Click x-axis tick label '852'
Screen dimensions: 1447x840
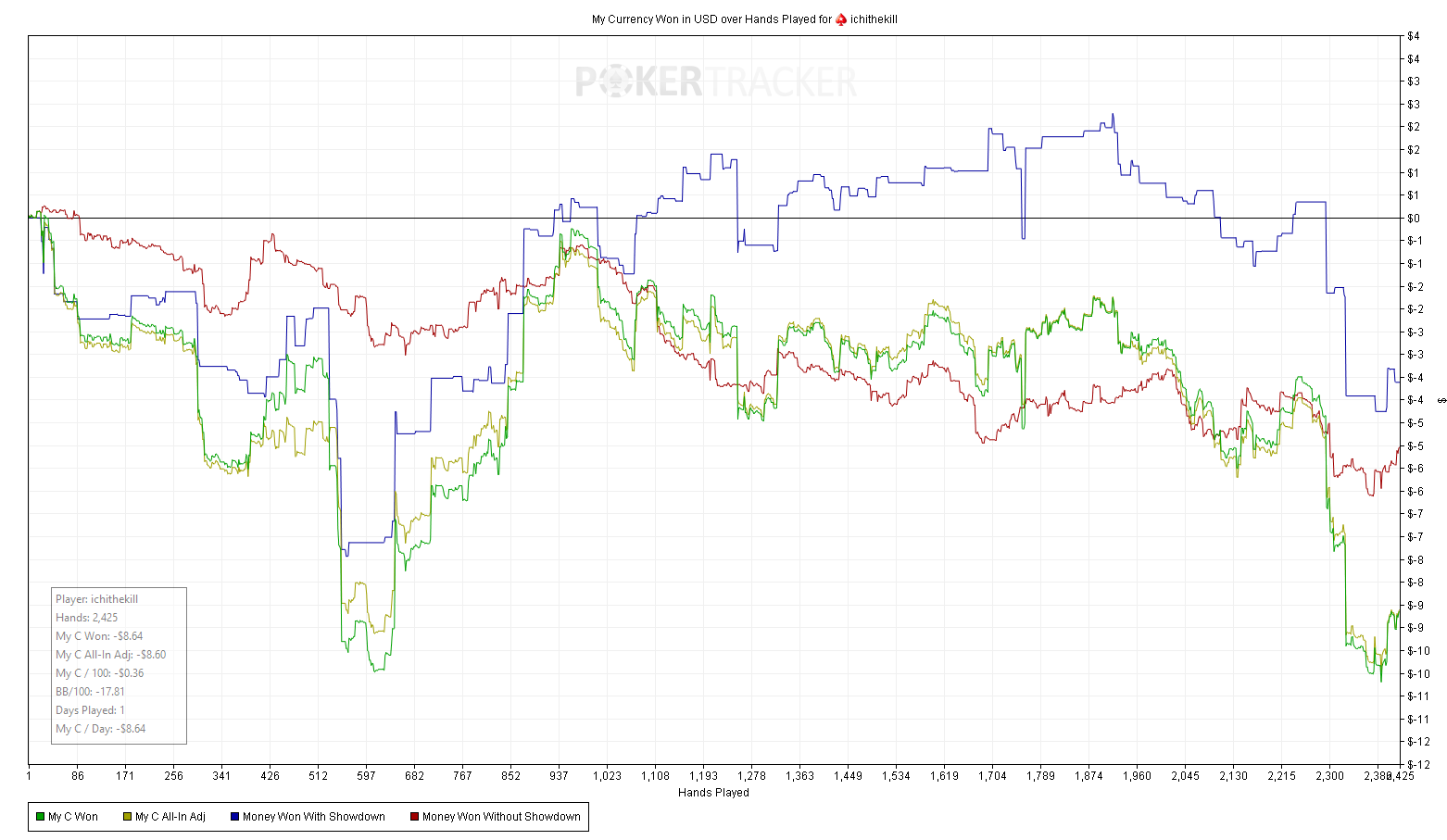pyautogui.click(x=510, y=776)
